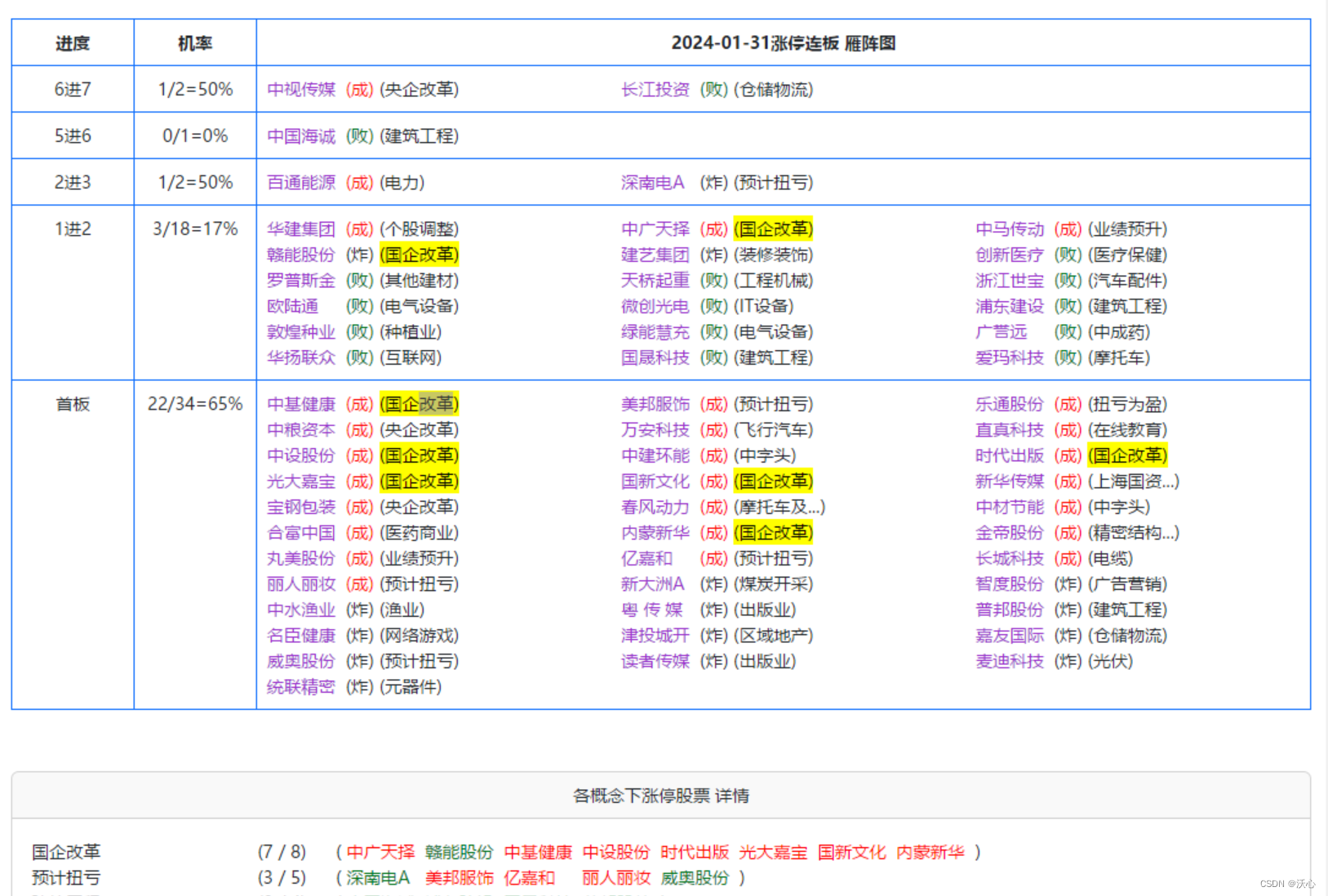Open 中设股份 in the table
This screenshot has height=896, width=1328.
point(301,455)
